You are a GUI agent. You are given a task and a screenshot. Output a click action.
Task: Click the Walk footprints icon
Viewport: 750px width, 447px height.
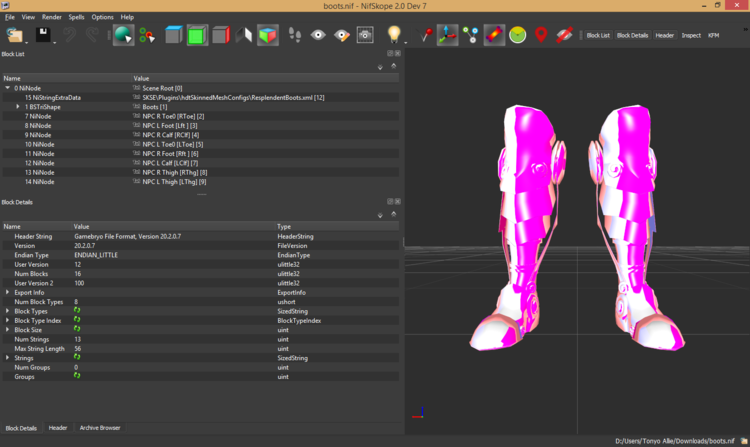coord(295,35)
